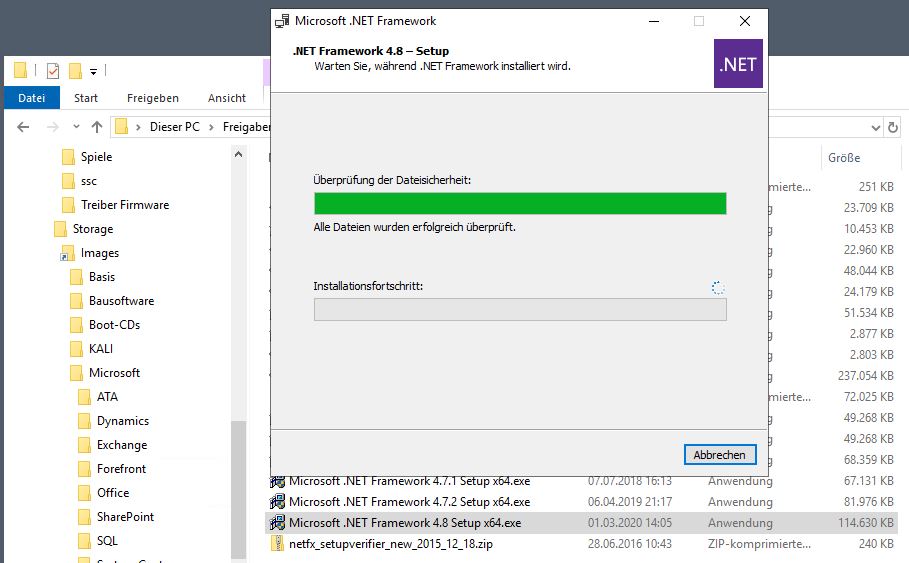Minimize the .NET Framework setup window

tap(654, 21)
